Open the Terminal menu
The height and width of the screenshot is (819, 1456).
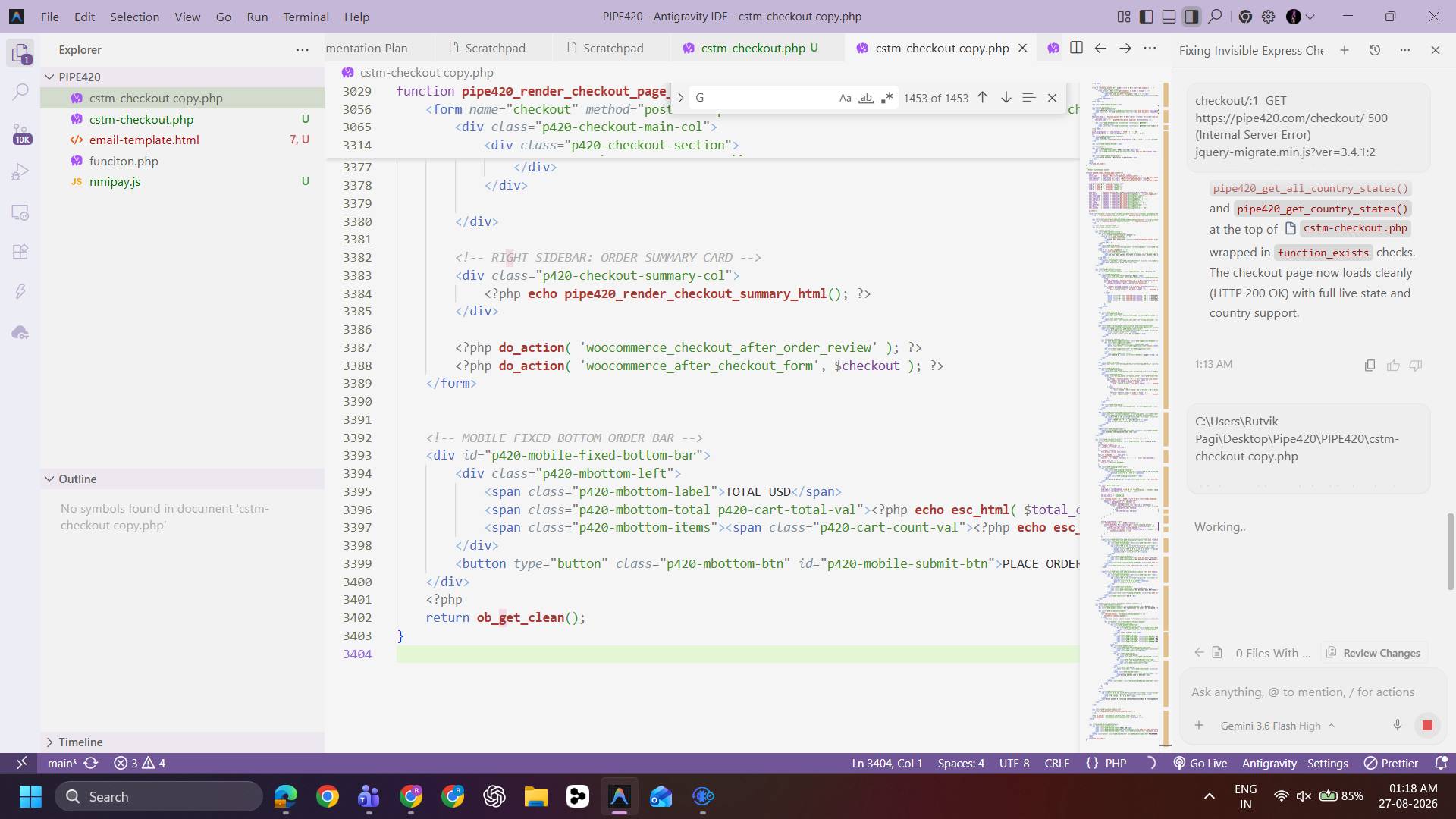pos(306,17)
